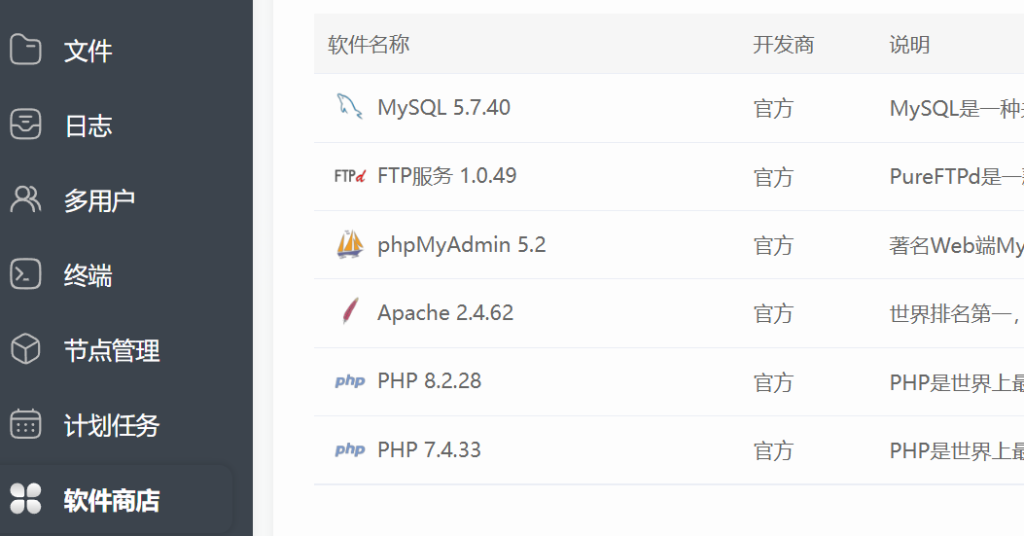Click the 文件 folder icon in the sidebar
This screenshot has height=536, width=1024.
[x=25, y=50]
